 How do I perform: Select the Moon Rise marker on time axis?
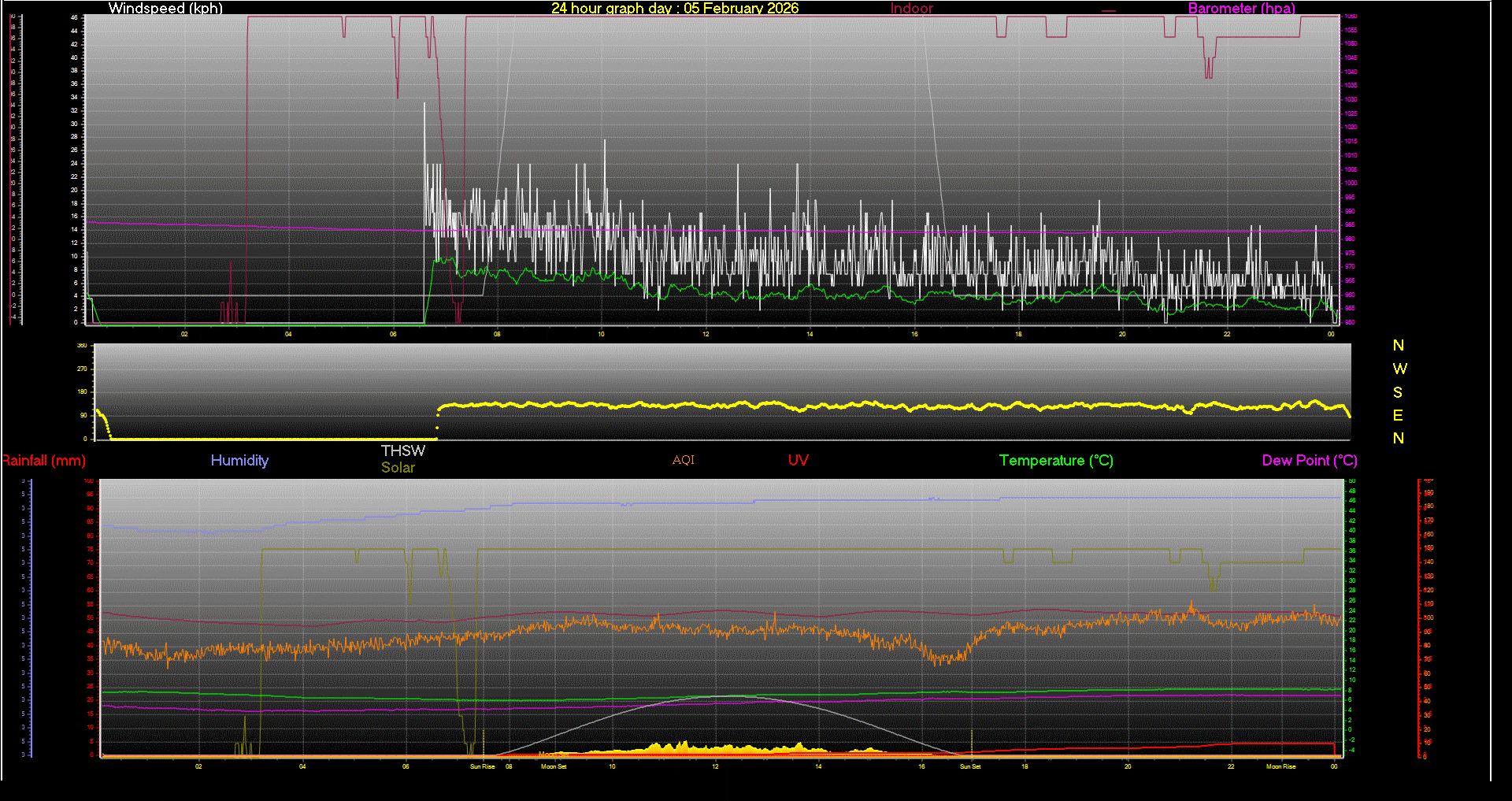coord(1280,766)
